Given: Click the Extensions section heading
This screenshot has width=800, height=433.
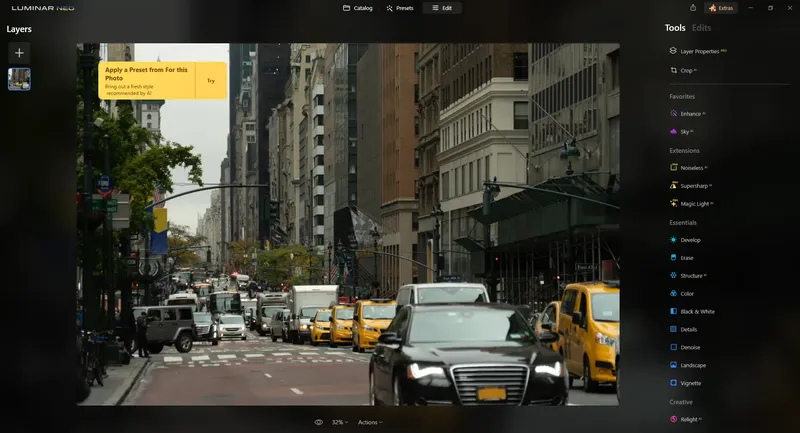Looking at the screenshot, I should click(x=684, y=150).
